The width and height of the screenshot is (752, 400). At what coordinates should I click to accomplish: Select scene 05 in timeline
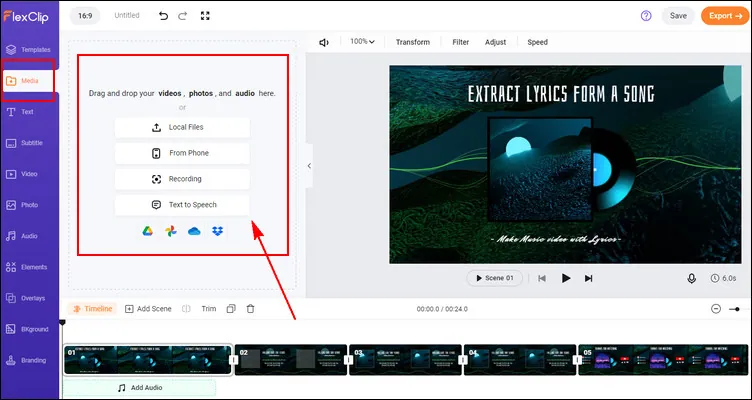[663, 360]
